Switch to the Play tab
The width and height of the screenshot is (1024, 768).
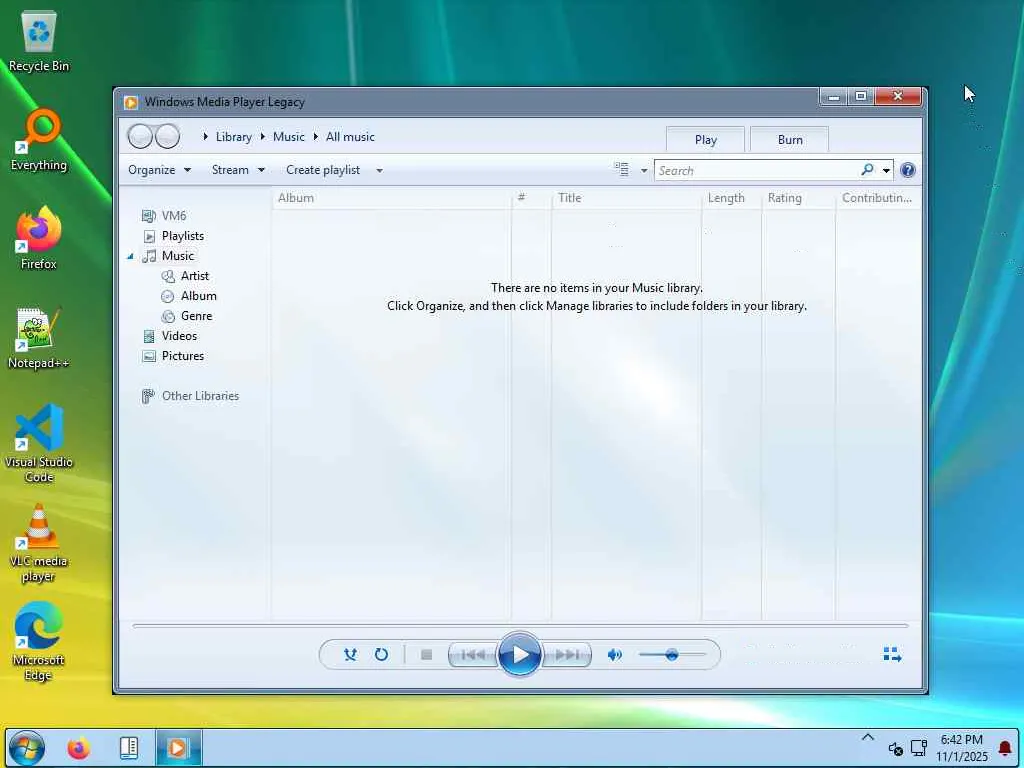pyautogui.click(x=705, y=140)
